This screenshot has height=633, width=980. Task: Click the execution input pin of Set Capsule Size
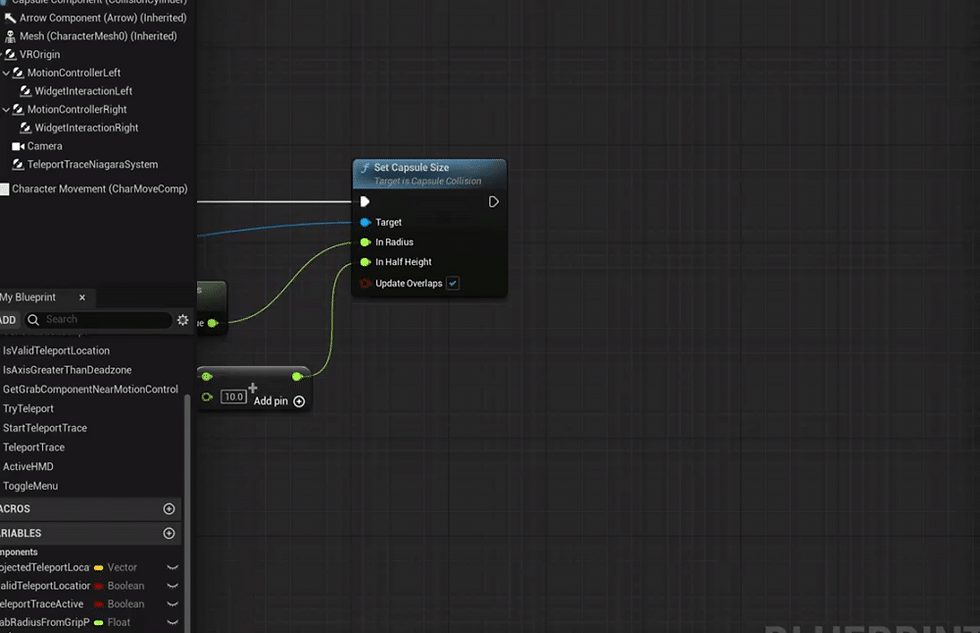click(x=365, y=202)
